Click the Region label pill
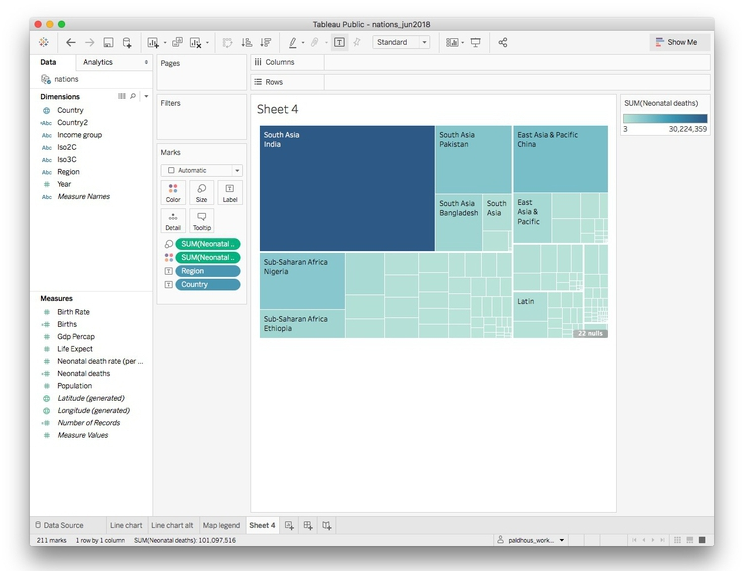 [x=207, y=271]
